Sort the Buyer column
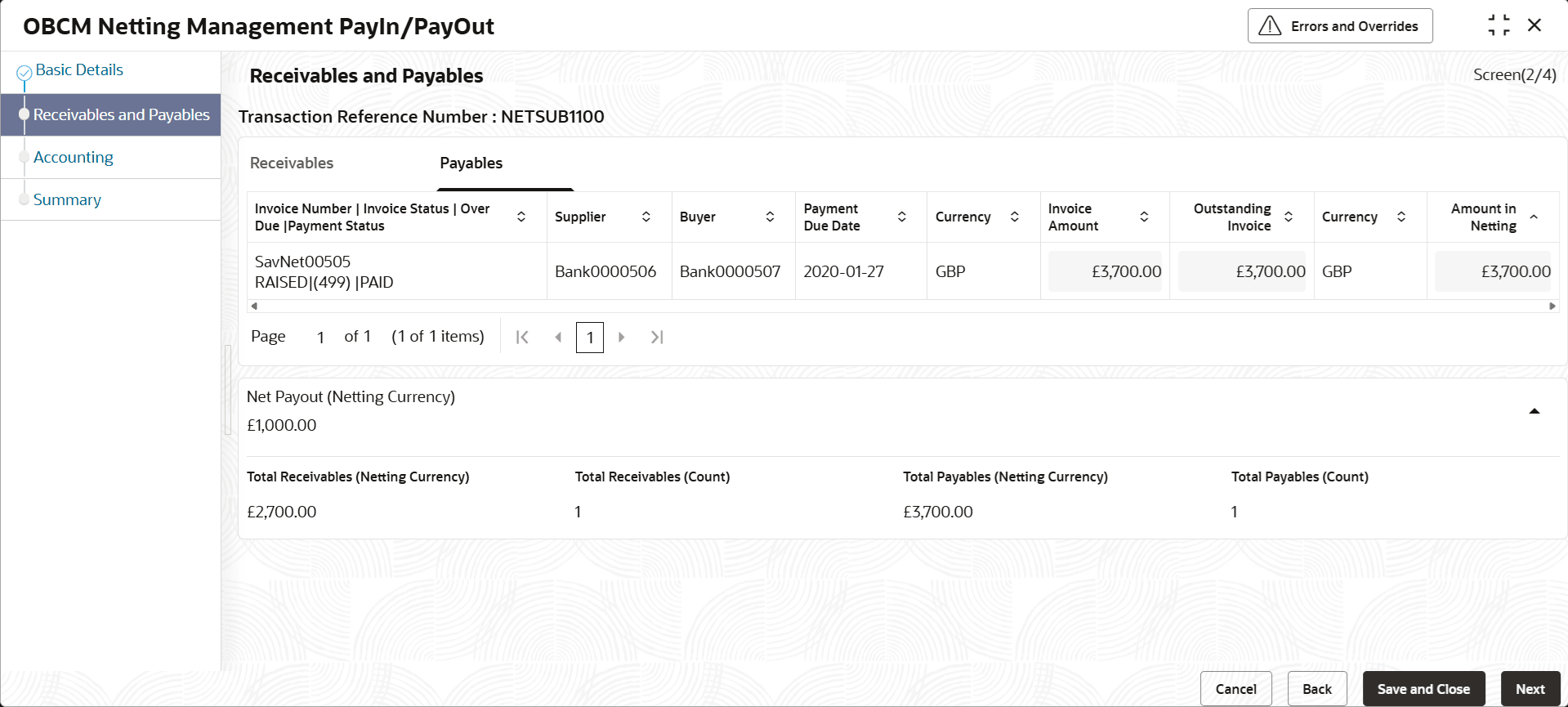 [770, 217]
